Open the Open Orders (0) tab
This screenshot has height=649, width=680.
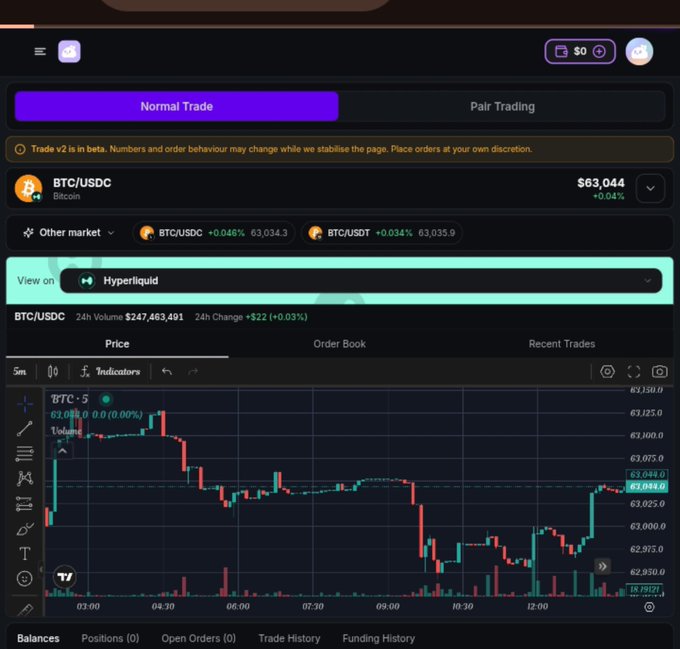[x=199, y=639]
